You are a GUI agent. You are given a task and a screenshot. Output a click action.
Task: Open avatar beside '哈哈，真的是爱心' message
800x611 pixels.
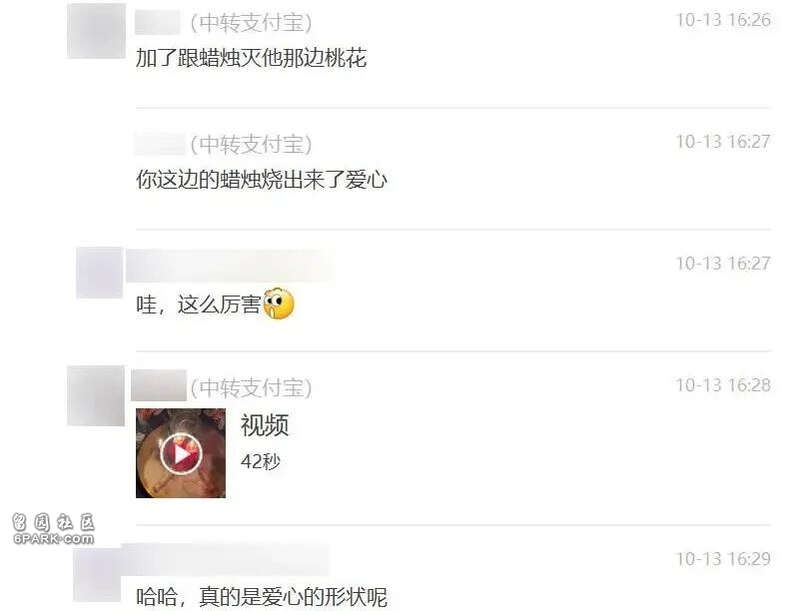click(x=97, y=574)
